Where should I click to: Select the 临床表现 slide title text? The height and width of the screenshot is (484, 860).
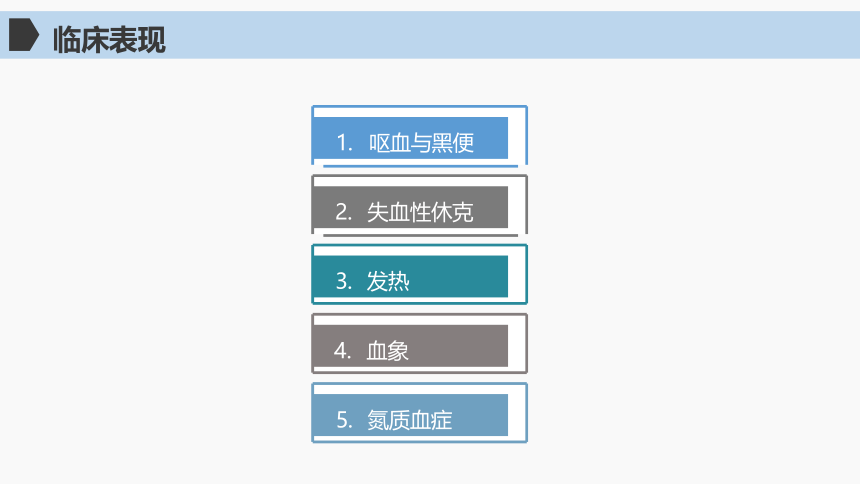[x=109, y=40]
